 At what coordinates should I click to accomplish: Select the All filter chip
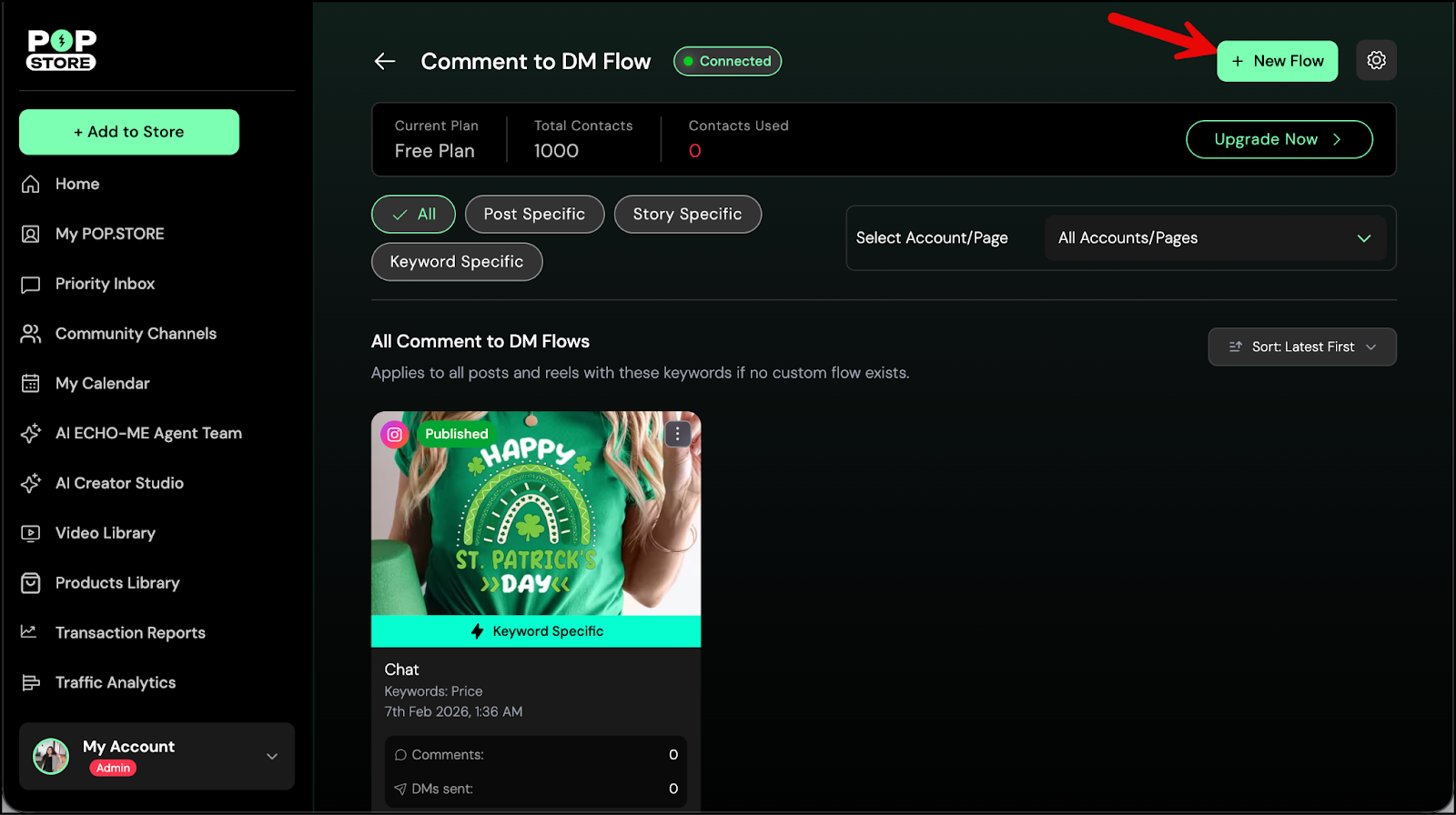tap(413, 215)
